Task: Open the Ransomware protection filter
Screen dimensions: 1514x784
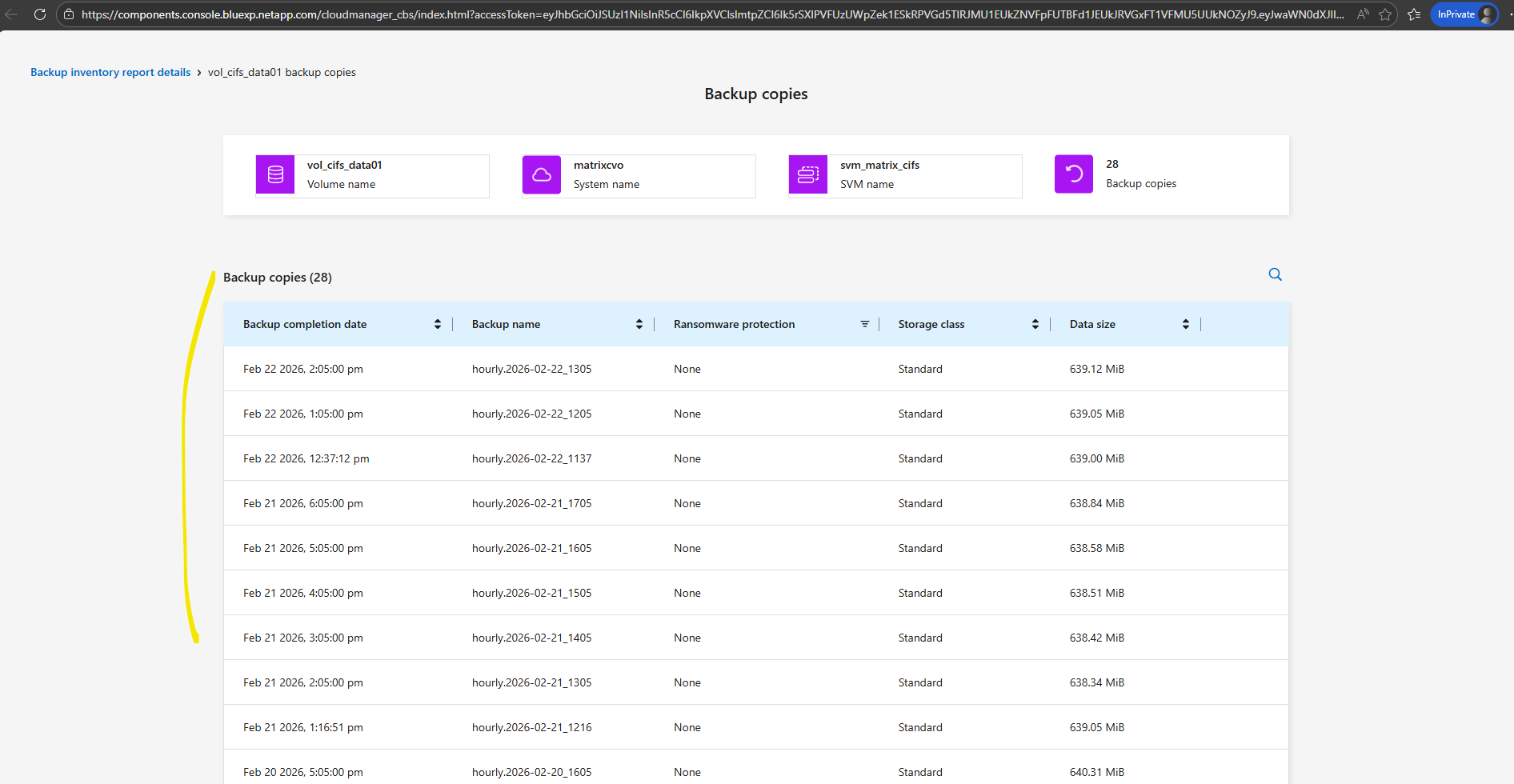Action: (x=864, y=324)
